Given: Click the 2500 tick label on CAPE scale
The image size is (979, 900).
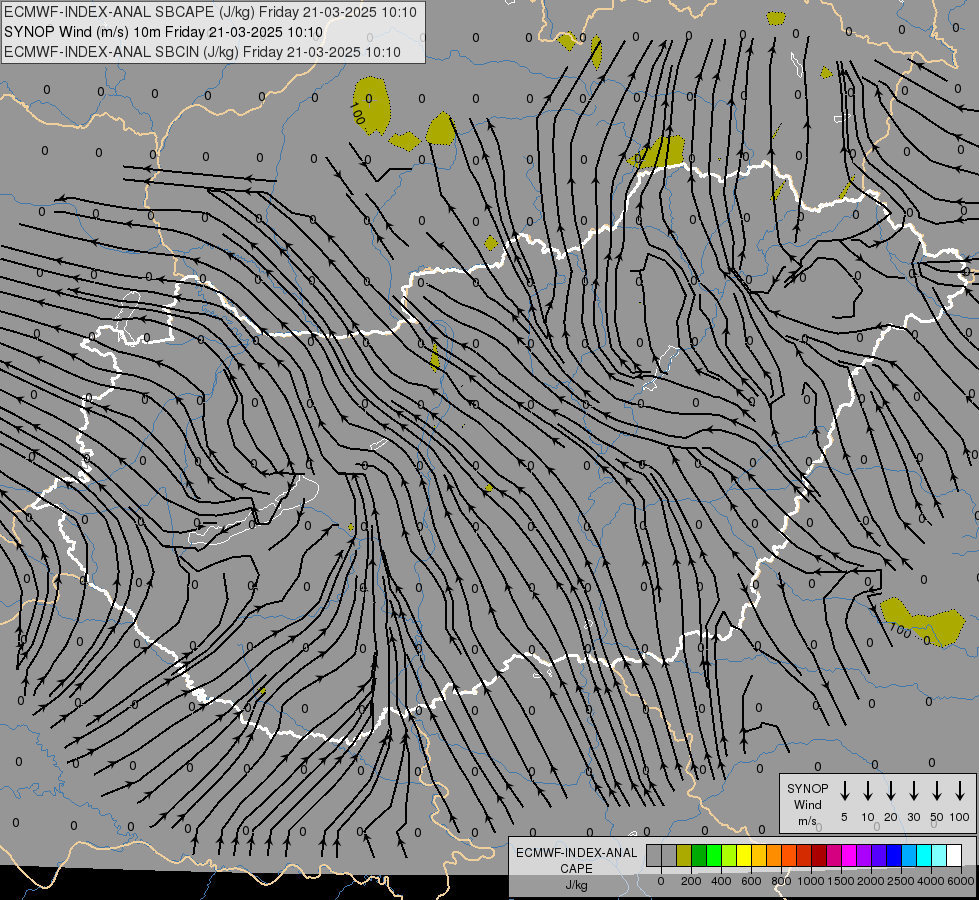Looking at the screenshot, I should [x=900, y=881].
